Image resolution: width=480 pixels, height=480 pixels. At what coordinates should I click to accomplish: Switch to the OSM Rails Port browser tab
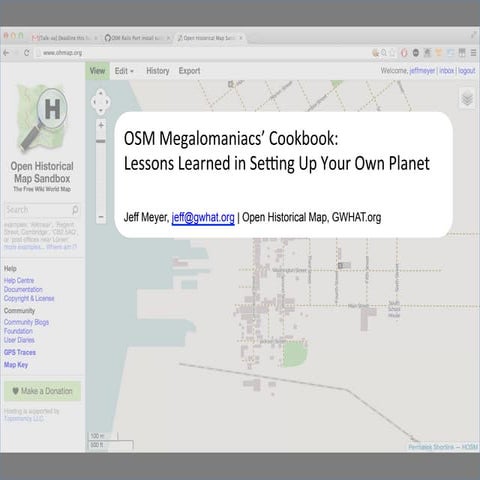click(137, 38)
